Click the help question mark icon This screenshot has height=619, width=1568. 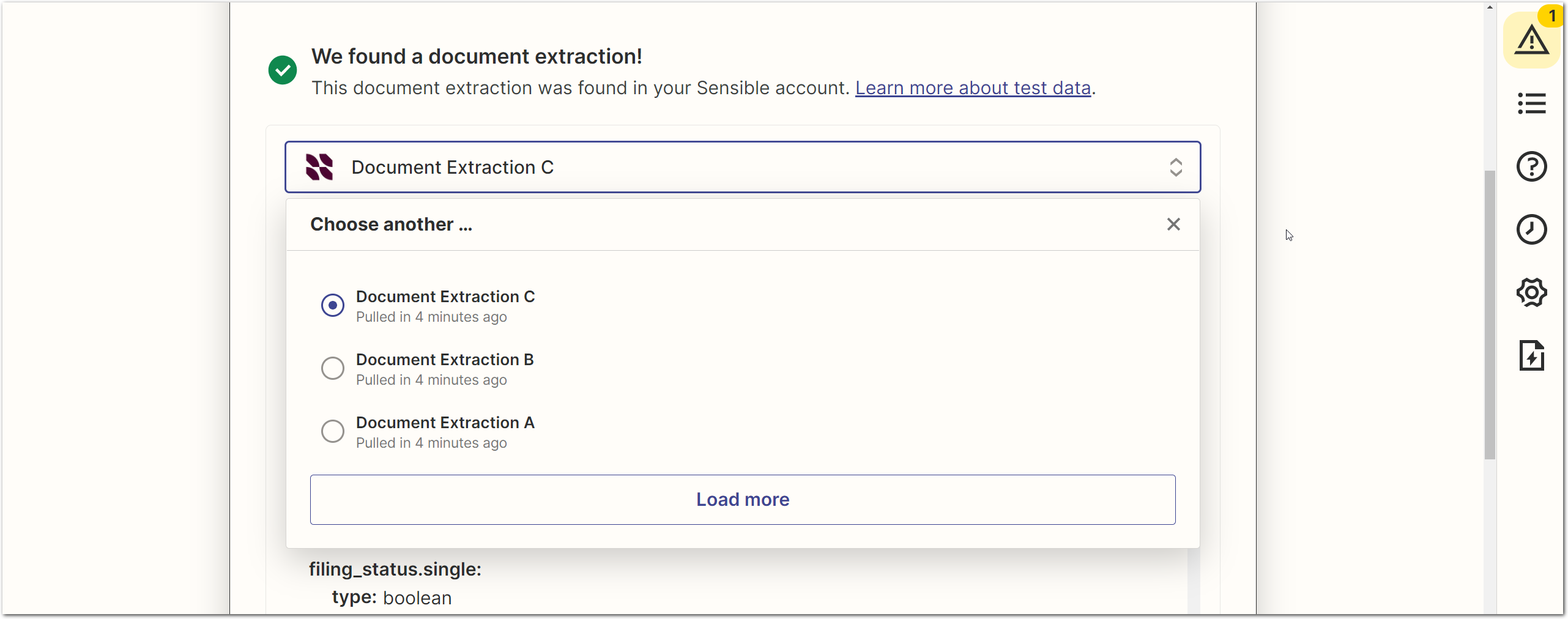[x=1531, y=166]
